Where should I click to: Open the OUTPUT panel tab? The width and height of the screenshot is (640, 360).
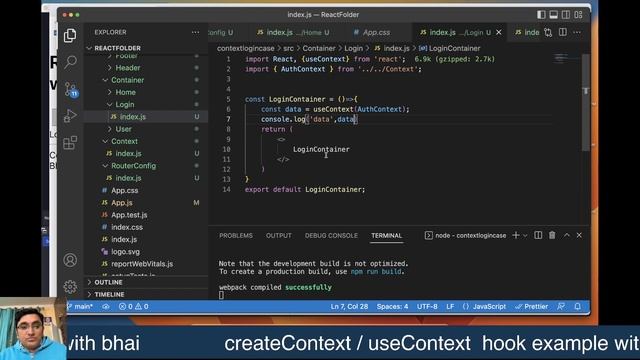[x=279, y=236]
